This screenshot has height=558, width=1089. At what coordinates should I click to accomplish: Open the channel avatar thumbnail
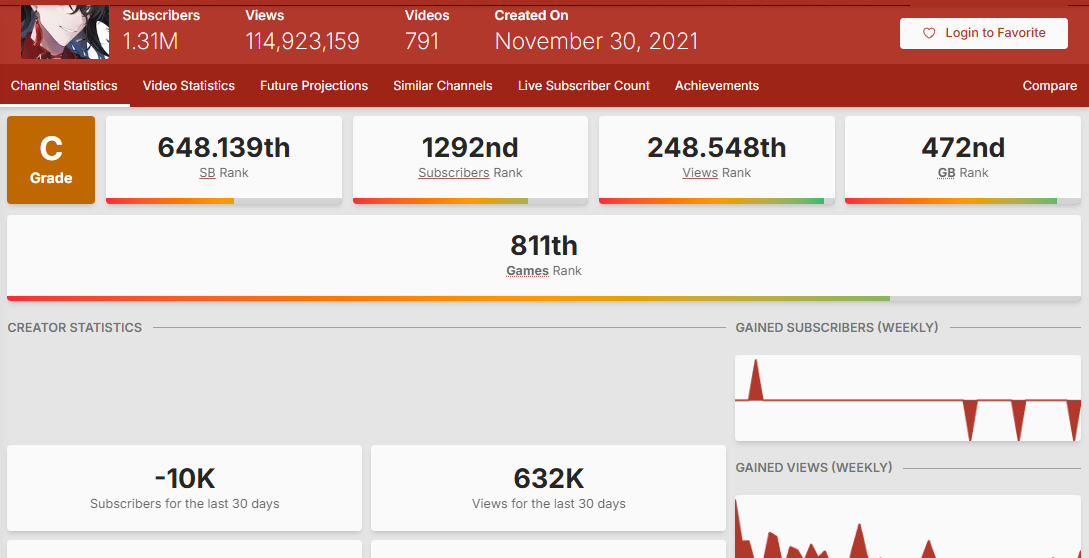click(x=65, y=31)
